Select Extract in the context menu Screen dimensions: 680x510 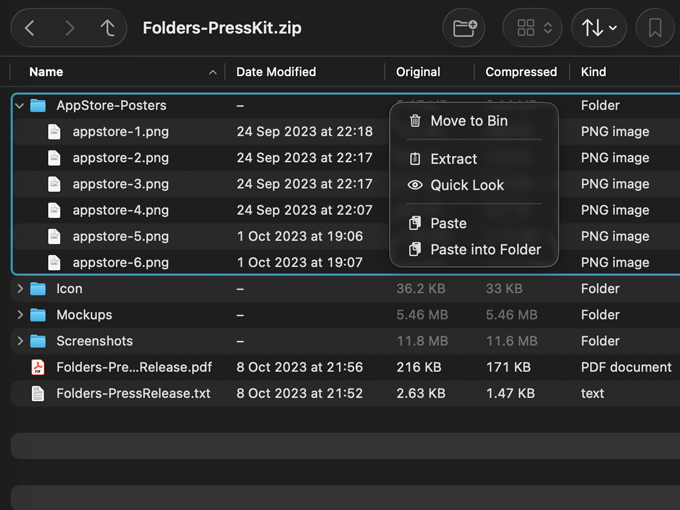coord(453,159)
